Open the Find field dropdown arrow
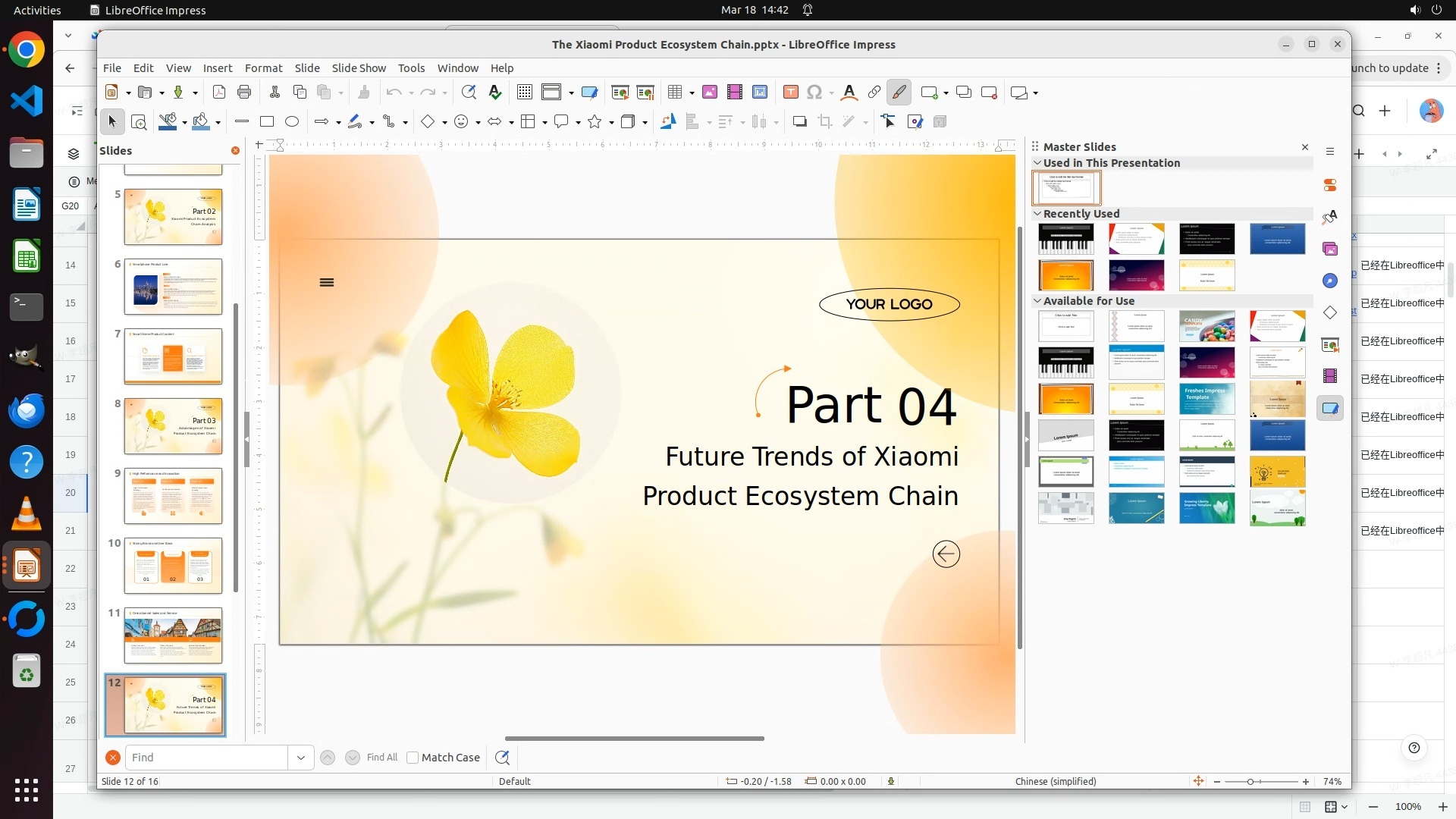1456x819 pixels. [x=301, y=758]
